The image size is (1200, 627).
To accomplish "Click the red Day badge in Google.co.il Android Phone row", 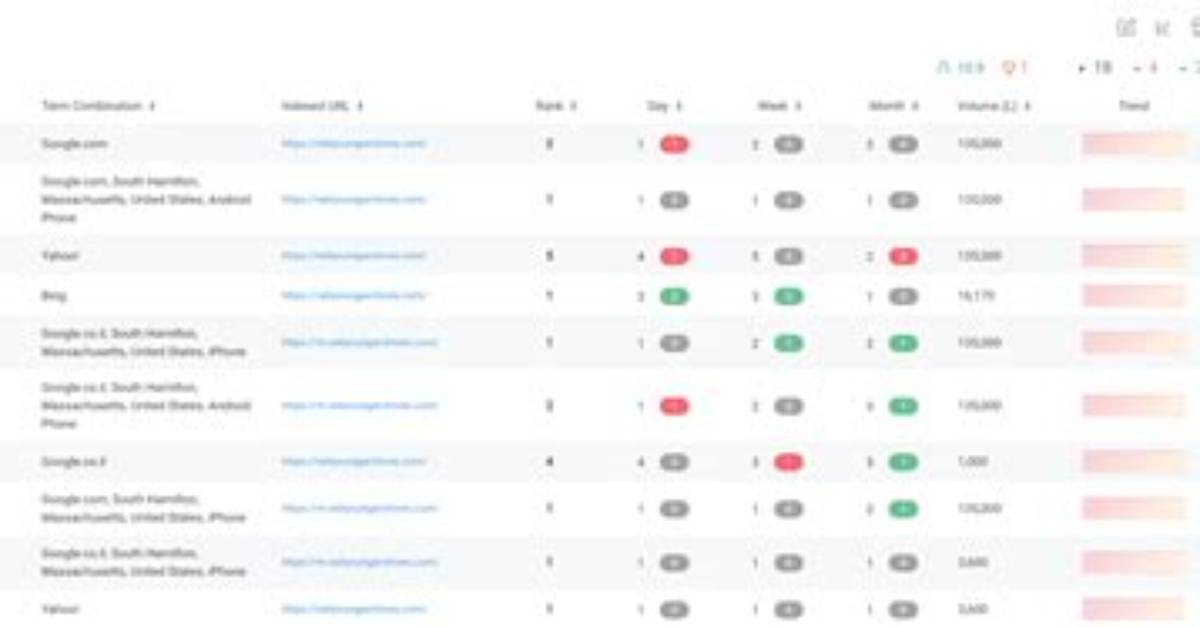I will (675, 407).
